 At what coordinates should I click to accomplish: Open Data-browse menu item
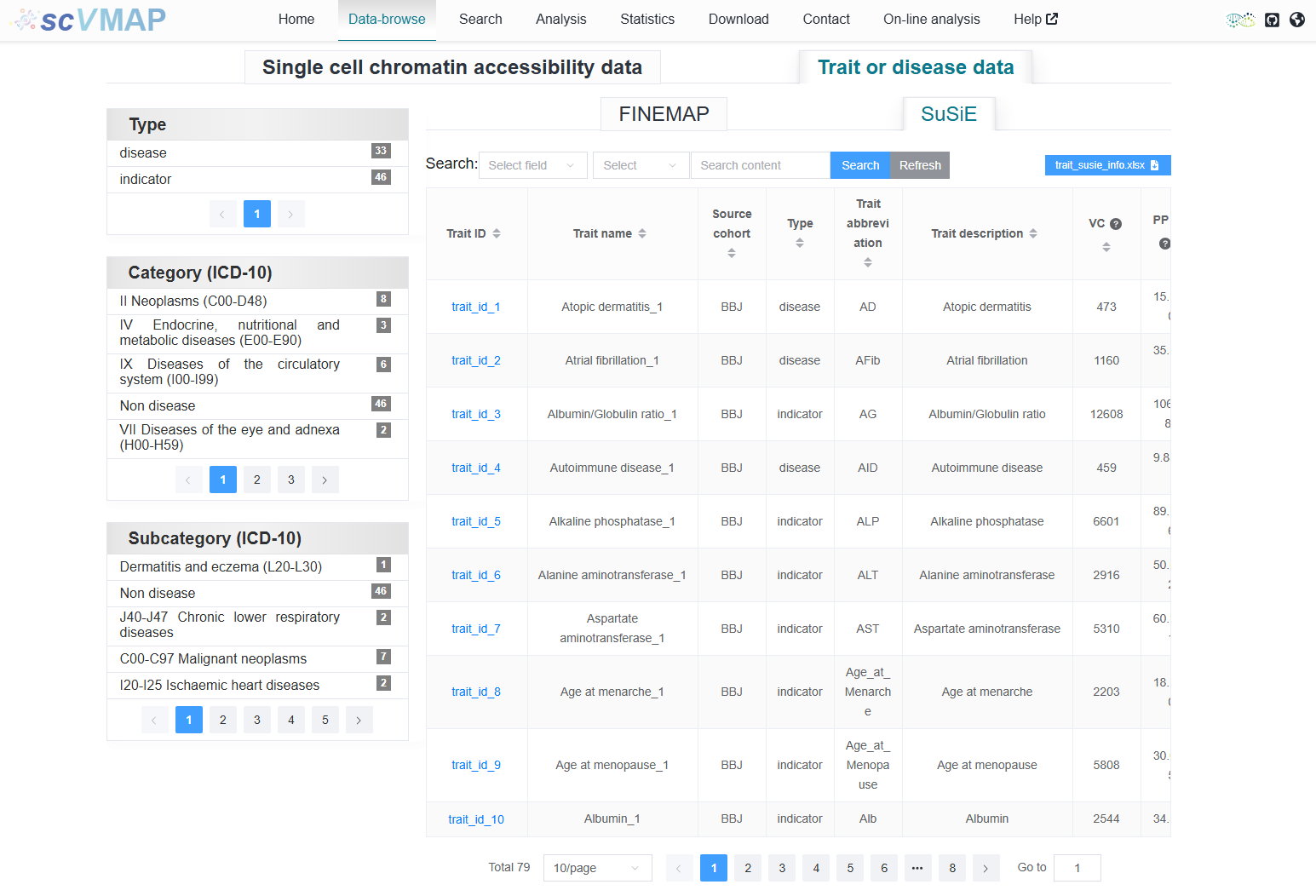[387, 20]
